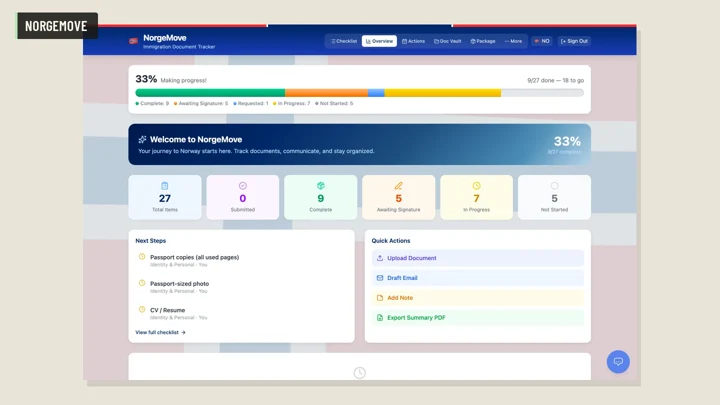Click the clock icon beside Passport copies

142,257
